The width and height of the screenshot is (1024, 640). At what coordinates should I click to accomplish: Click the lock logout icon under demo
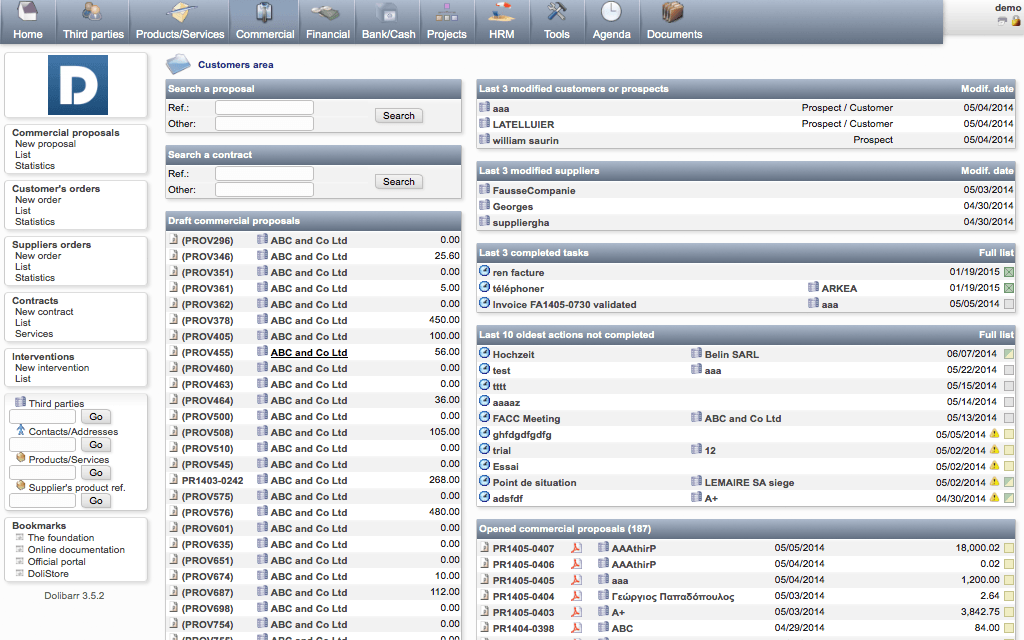point(1016,20)
